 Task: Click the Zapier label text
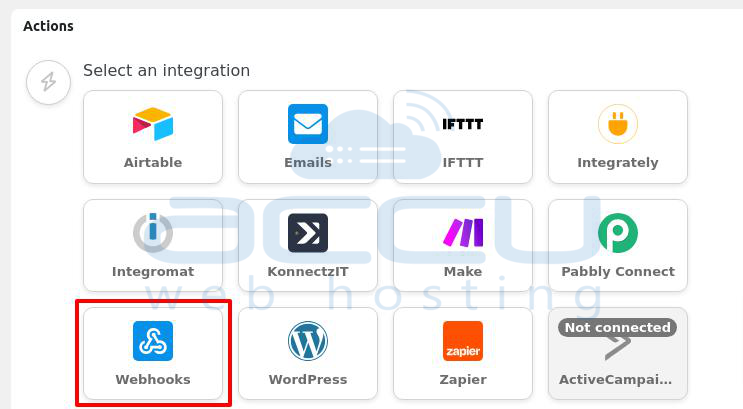(x=462, y=380)
